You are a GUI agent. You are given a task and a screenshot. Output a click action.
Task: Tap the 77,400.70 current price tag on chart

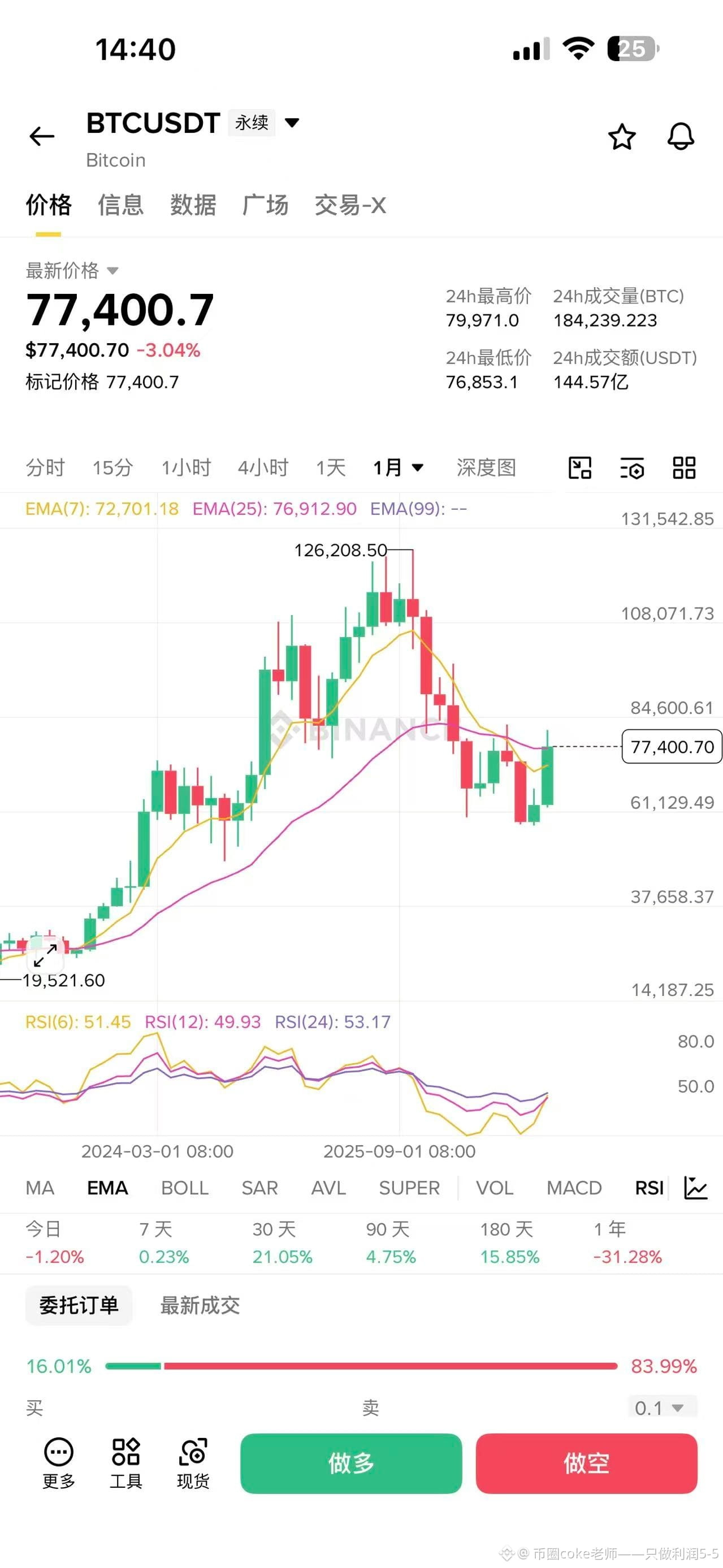672,746
